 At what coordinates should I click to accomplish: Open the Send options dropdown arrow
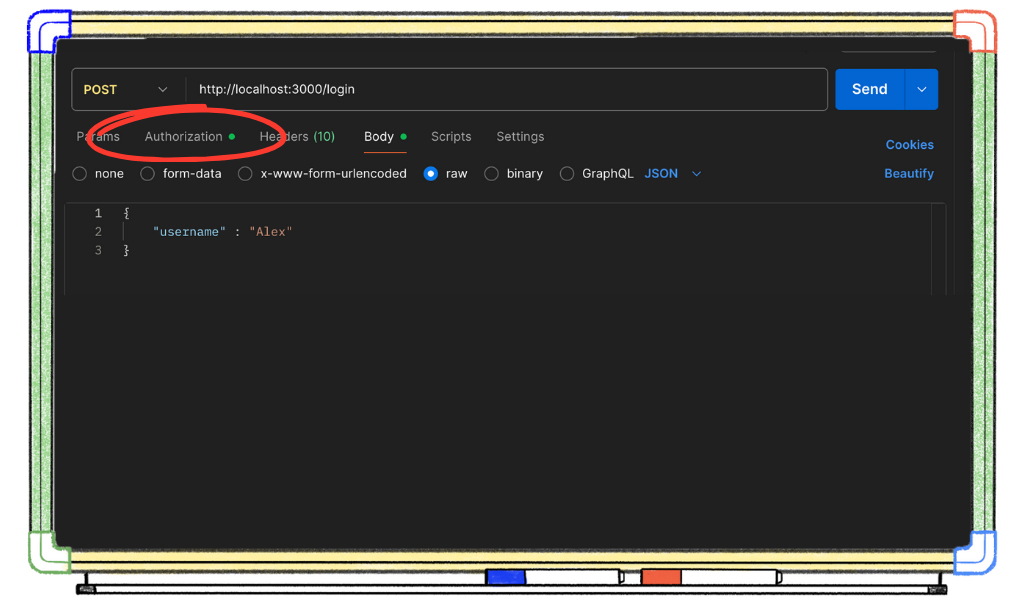click(x=921, y=89)
